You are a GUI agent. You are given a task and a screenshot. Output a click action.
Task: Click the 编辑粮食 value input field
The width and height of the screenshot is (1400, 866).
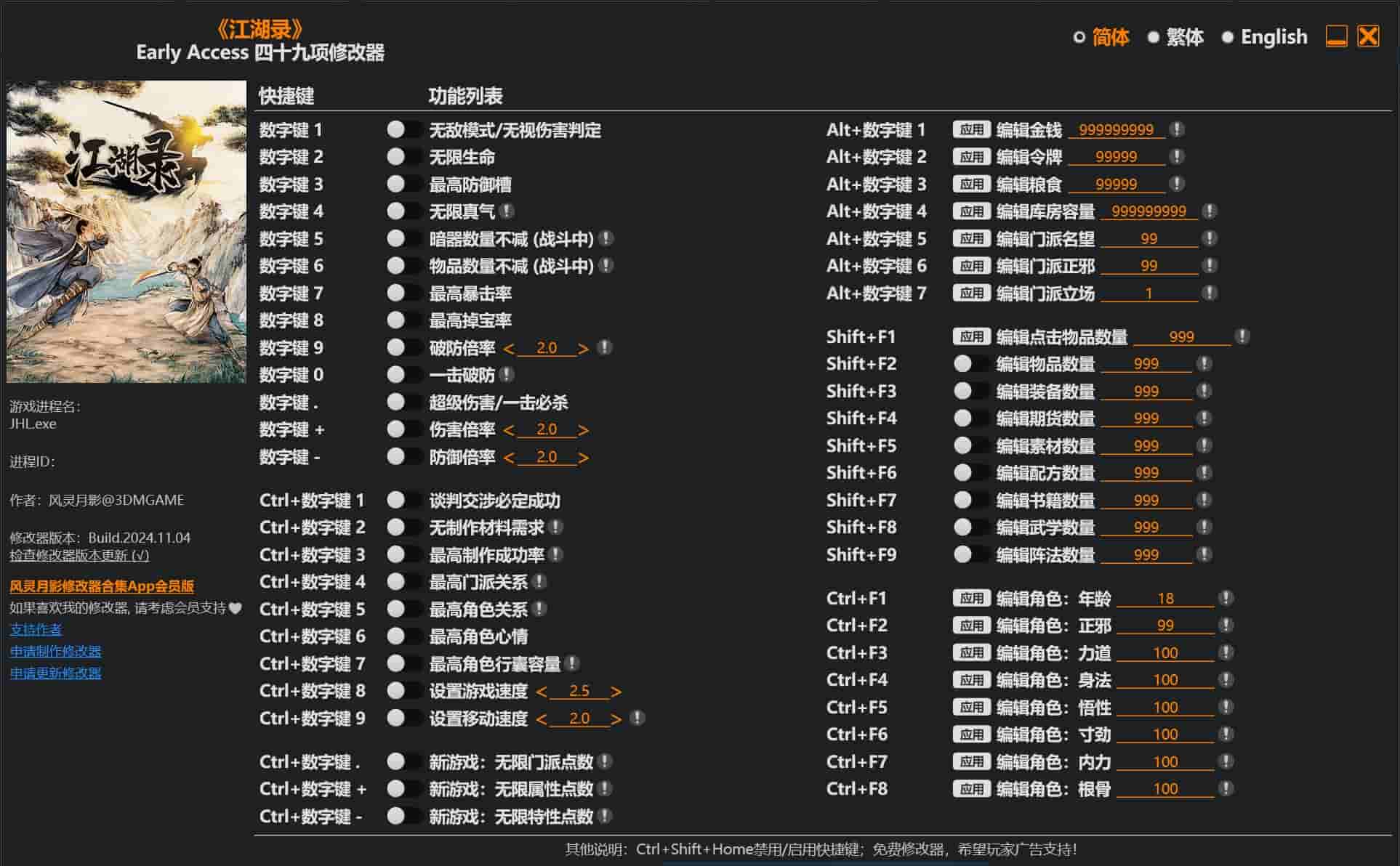(x=1116, y=185)
